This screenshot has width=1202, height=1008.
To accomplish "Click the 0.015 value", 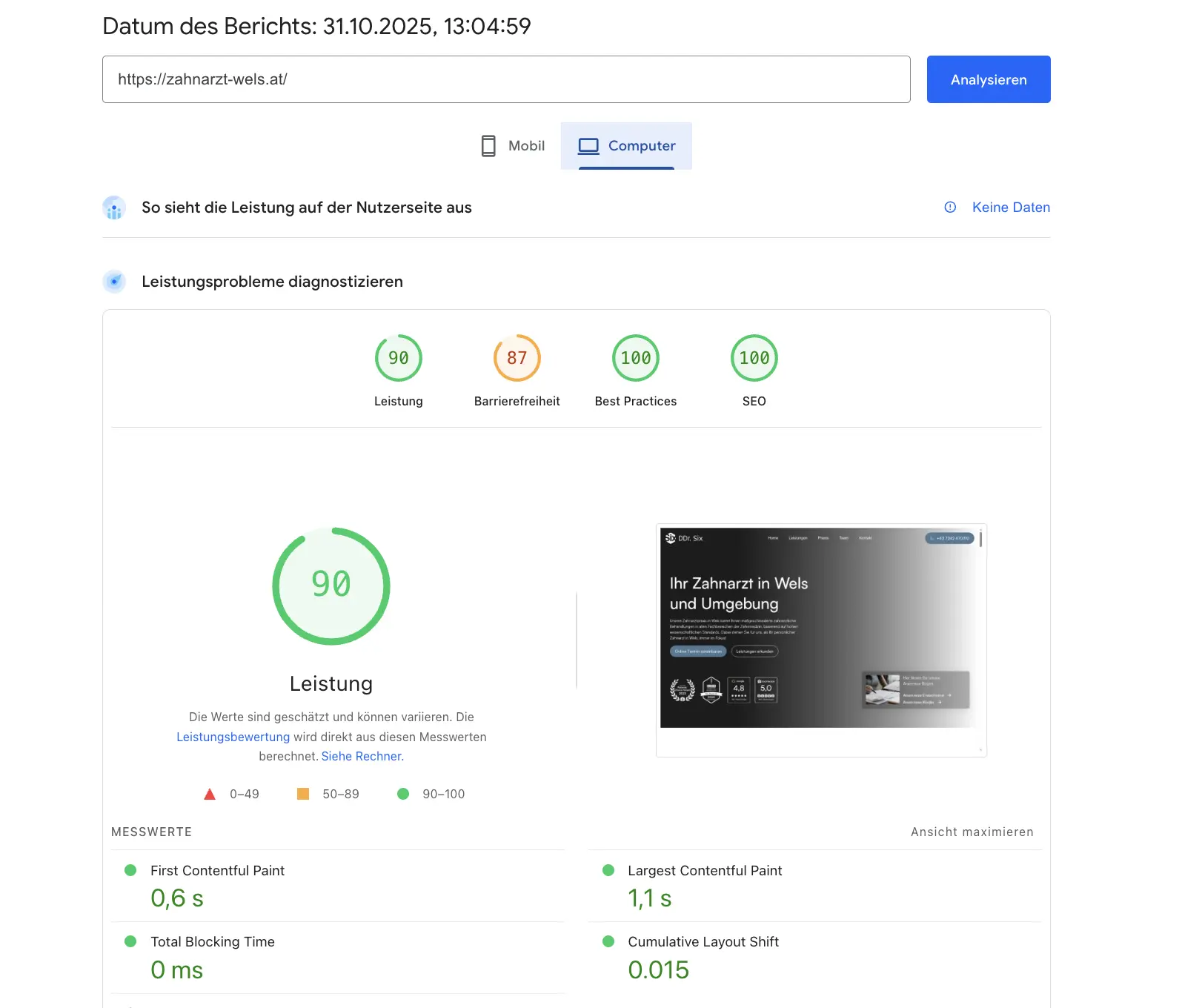I will click(x=659, y=969).
